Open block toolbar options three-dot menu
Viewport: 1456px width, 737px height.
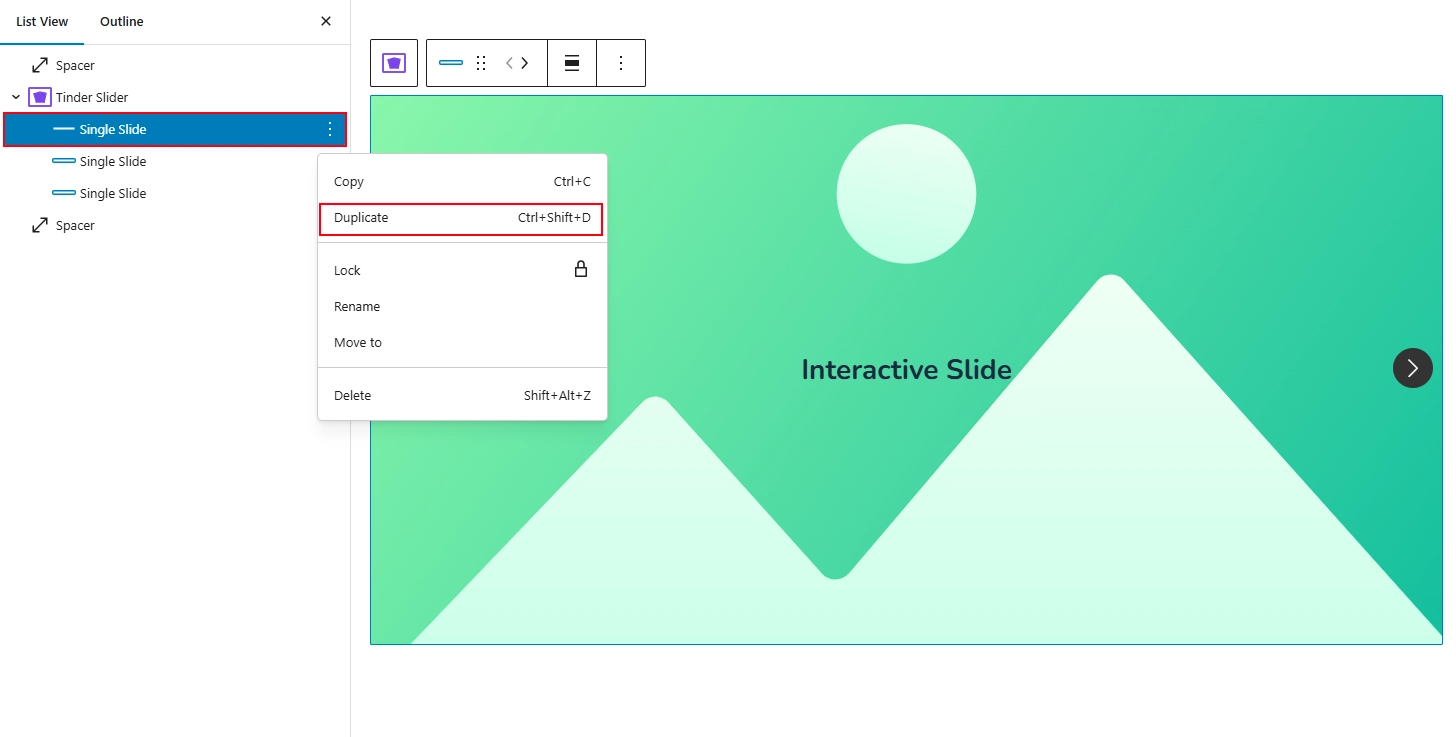(621, 63)
